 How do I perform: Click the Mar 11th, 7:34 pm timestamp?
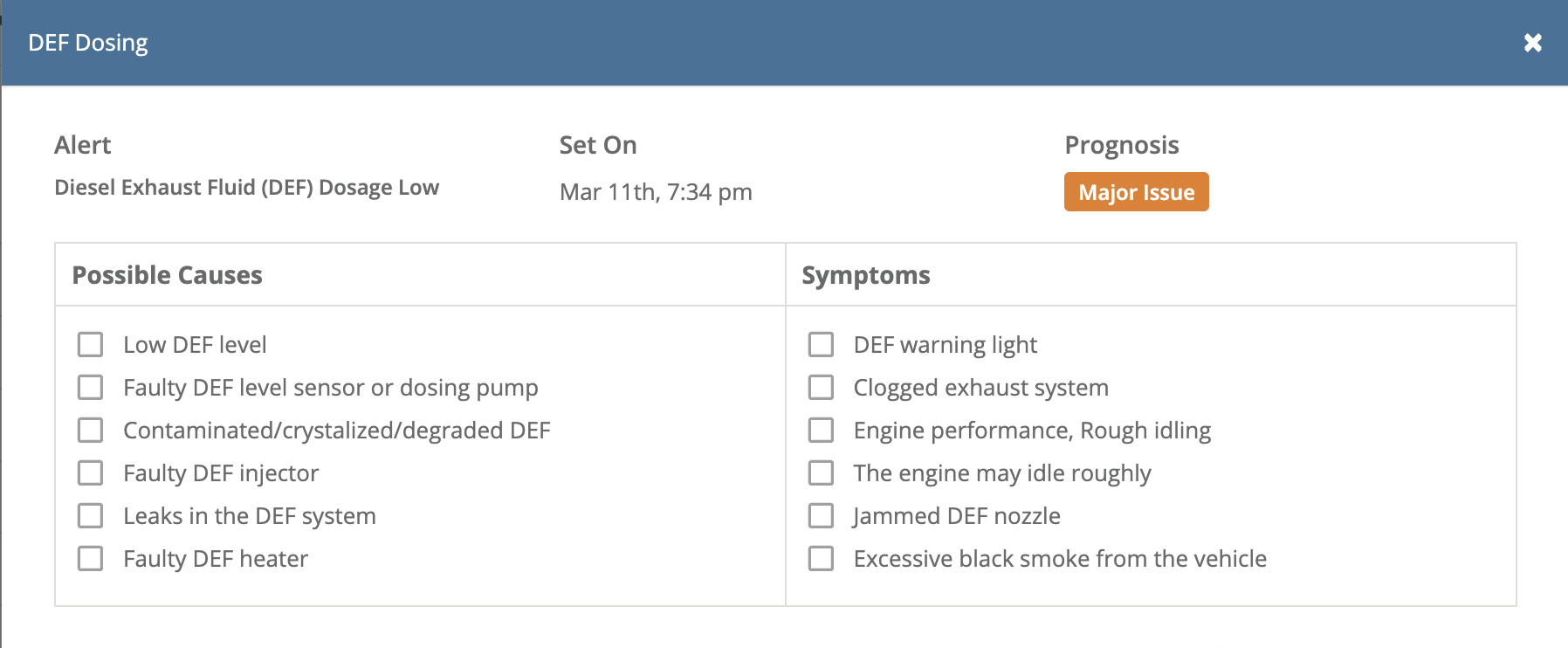(656, 192)
